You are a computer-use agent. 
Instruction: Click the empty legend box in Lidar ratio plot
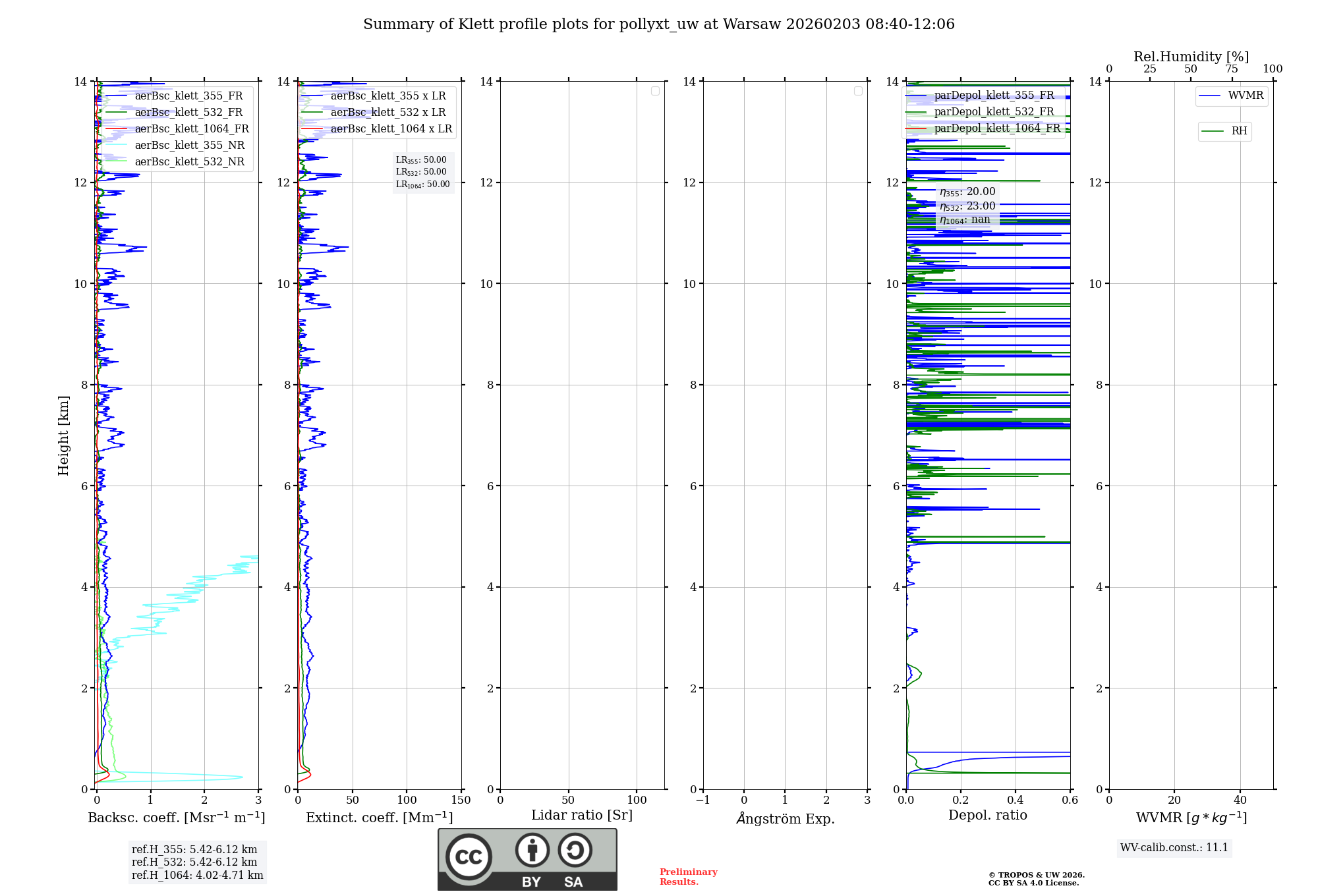tap(655, 91)
